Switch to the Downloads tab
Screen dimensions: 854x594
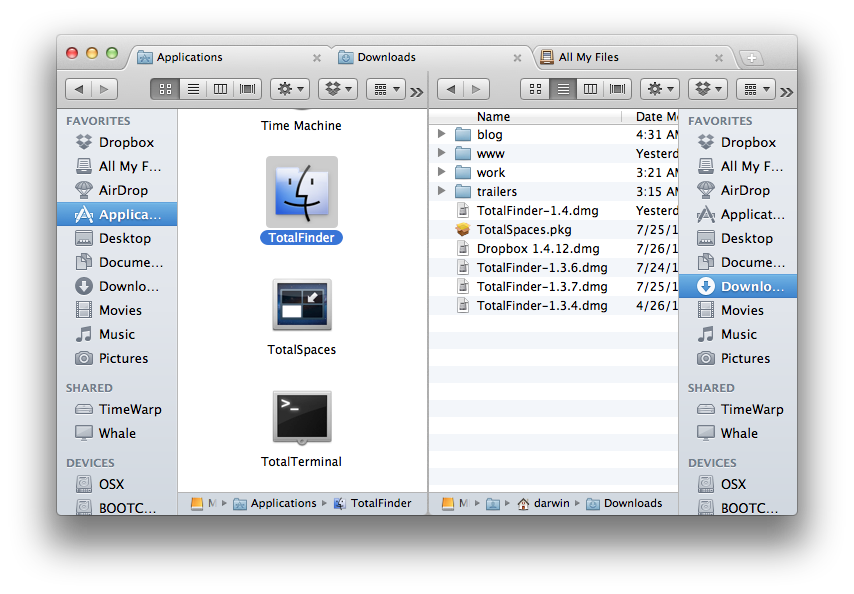click(430, 57)
